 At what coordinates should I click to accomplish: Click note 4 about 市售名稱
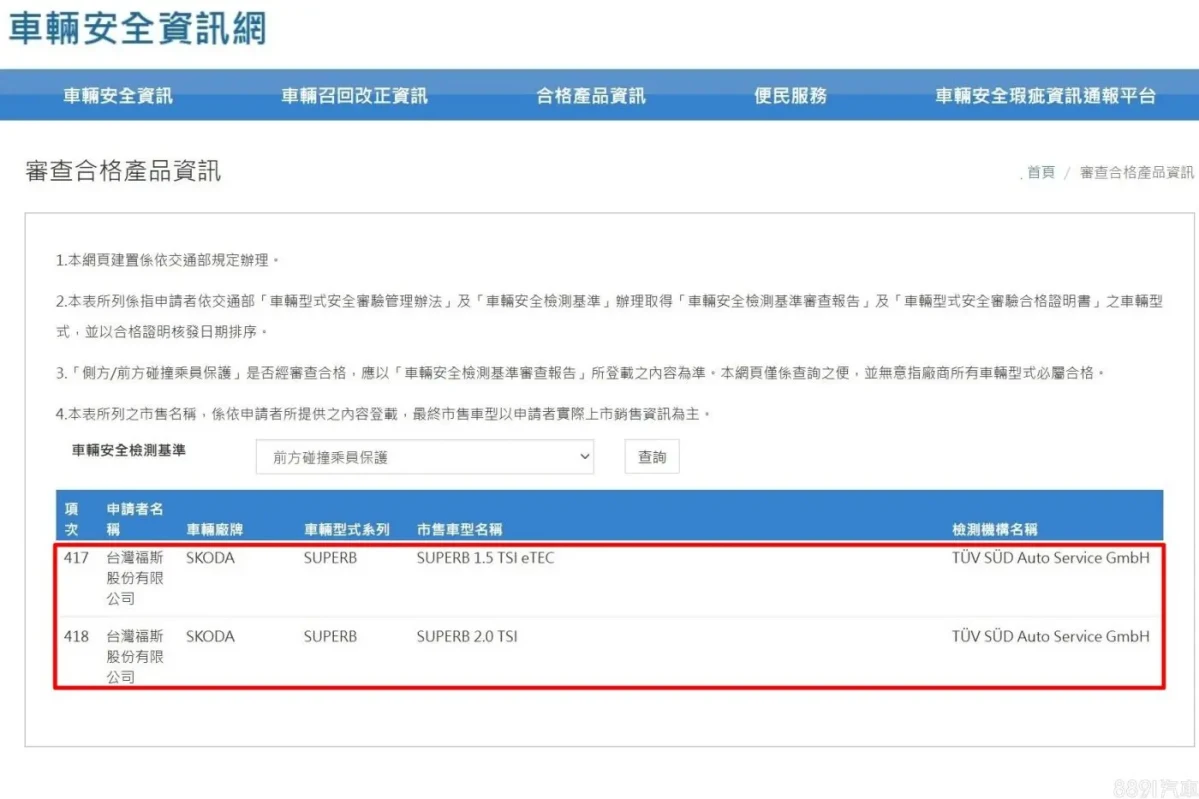tap(383, 414)
